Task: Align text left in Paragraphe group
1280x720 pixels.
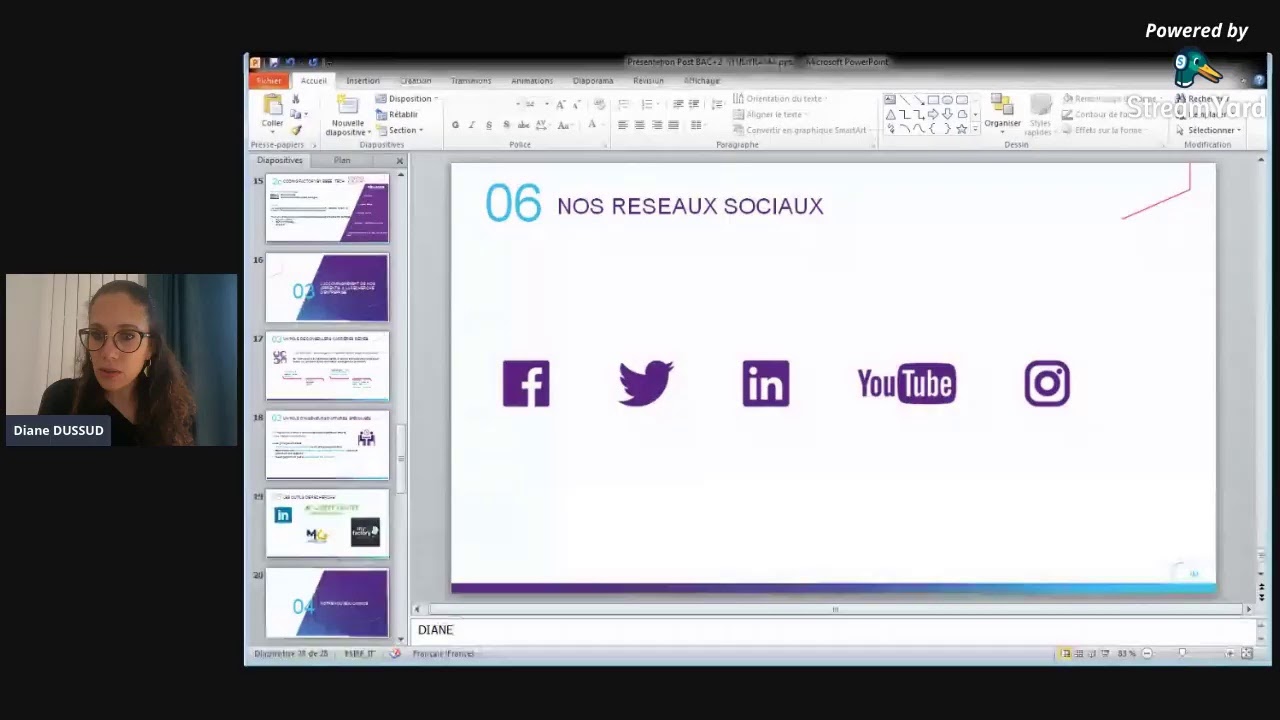Action: pos(623,125)
